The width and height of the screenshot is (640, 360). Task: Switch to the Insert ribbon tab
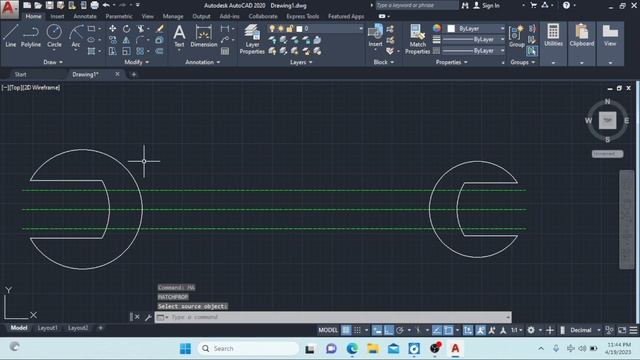[x=57, y=16]
